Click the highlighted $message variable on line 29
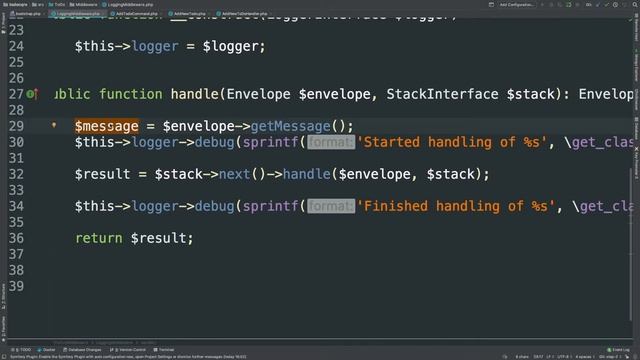The height and width of the screenshot is (360, 640). (107, 126)
